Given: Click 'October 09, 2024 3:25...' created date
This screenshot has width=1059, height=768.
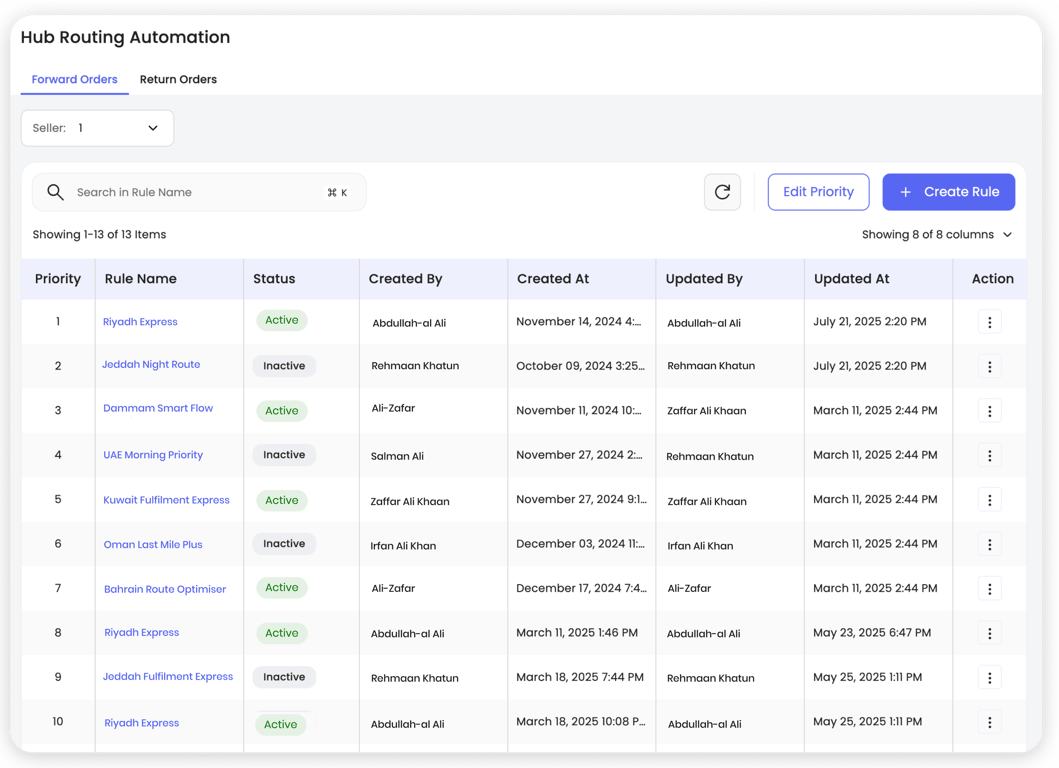Looking at the screenshot, I should point(580,366).
